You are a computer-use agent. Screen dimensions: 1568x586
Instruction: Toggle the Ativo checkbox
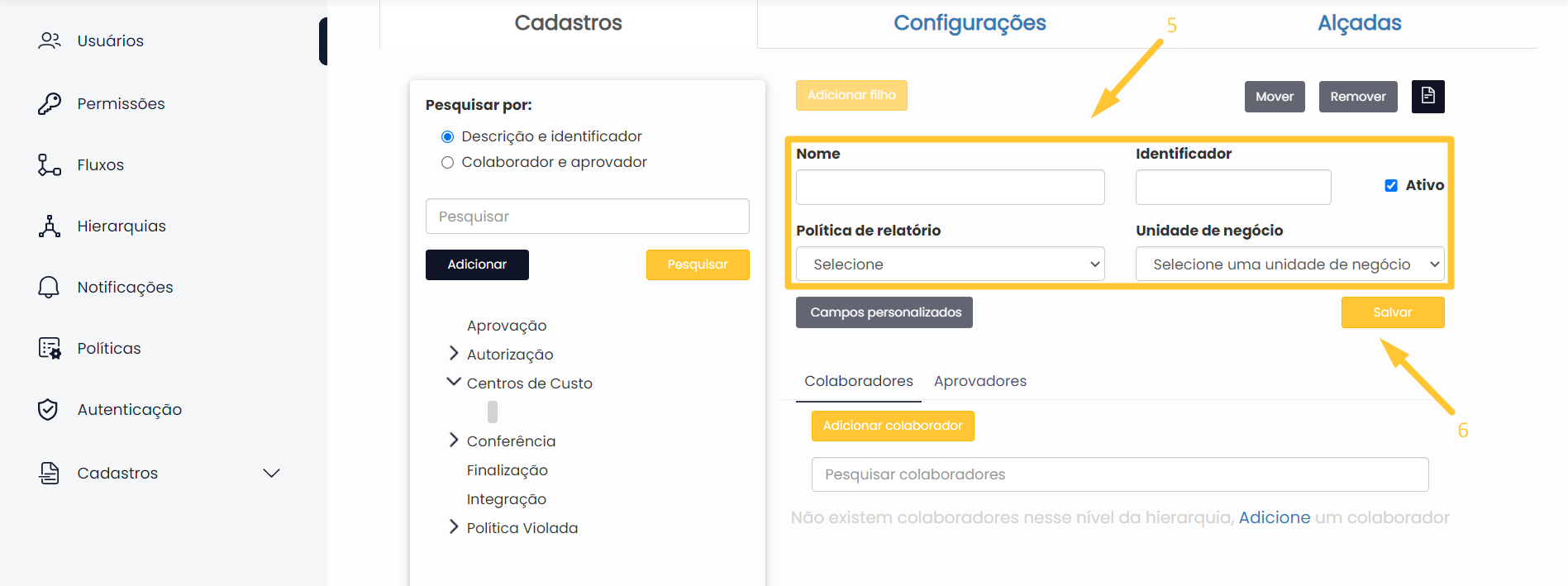[x=1391, y=185]
